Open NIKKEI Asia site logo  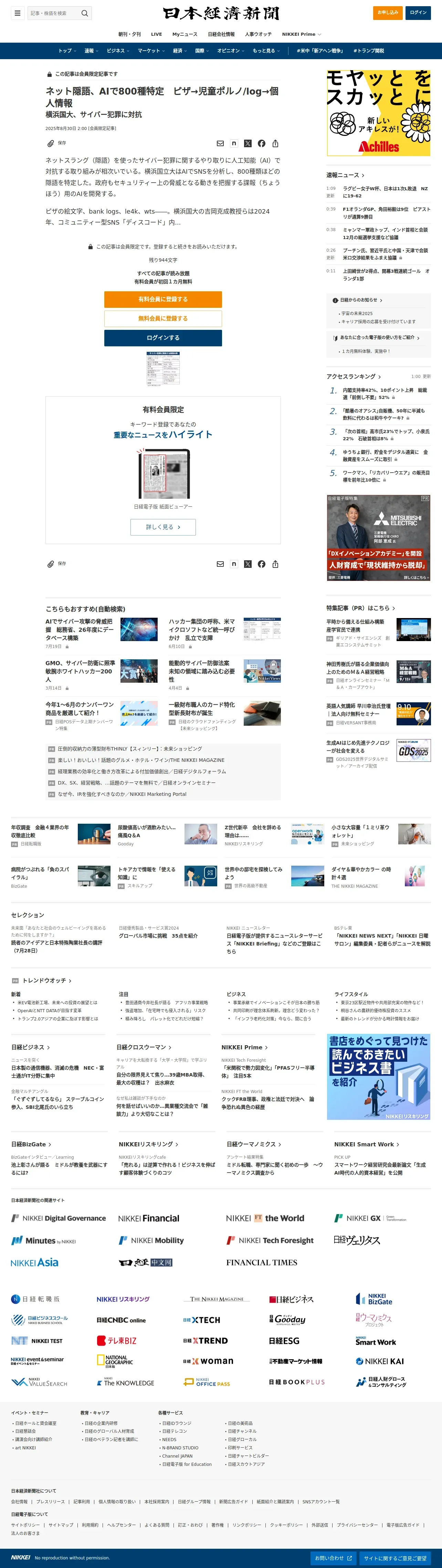tap(35, 1263)
